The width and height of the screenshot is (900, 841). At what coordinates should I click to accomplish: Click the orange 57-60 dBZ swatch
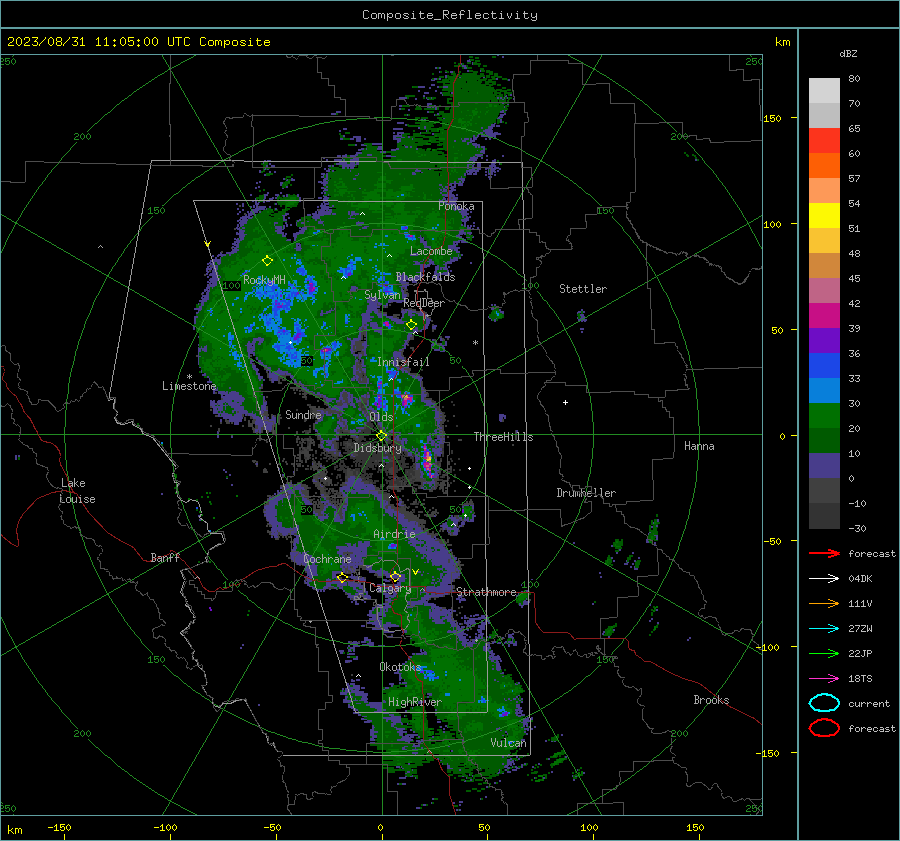click(824, 165)
